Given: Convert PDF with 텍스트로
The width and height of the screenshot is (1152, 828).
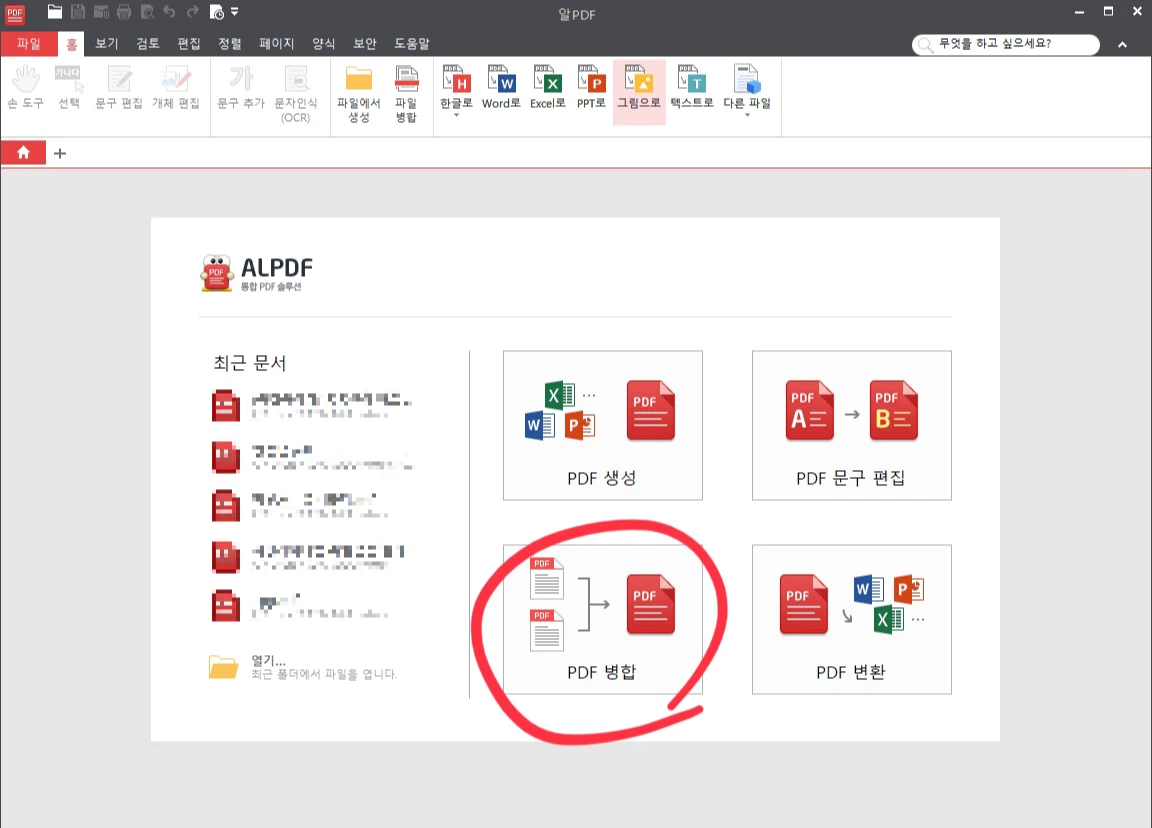Looking at the screenshot, I should tap(692, 87).
